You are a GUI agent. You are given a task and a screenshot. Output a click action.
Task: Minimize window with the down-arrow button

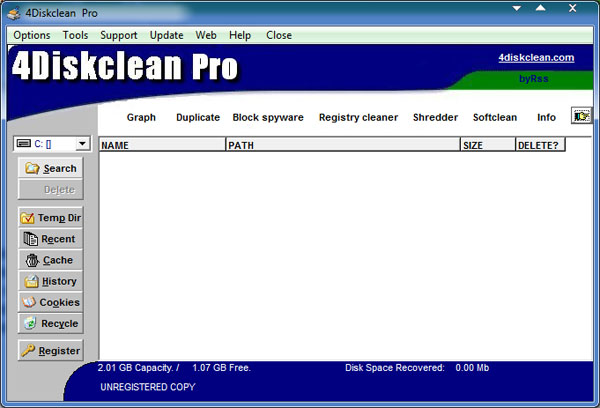[x=517, y=8]
